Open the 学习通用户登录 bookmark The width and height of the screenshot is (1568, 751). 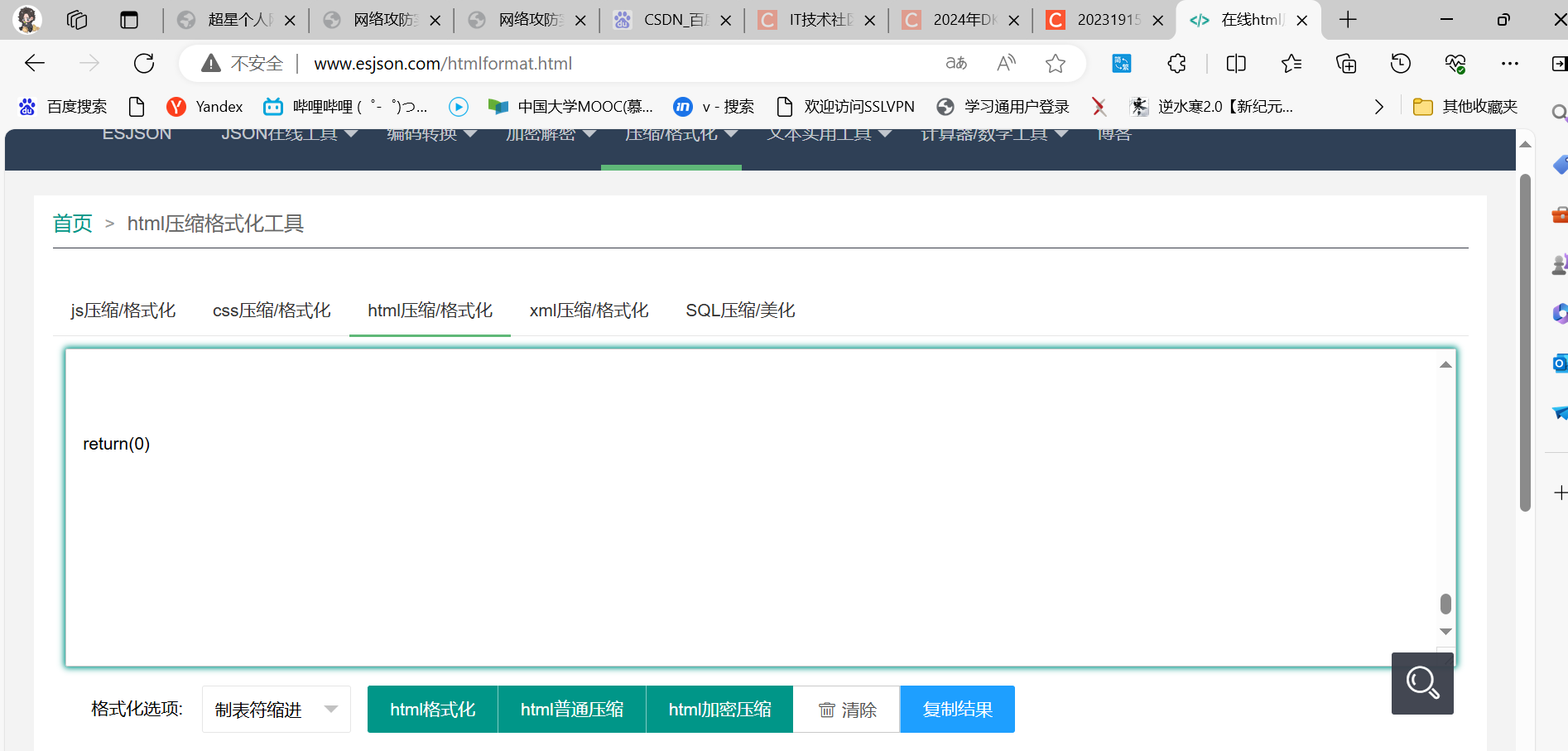click(1003, 106)
